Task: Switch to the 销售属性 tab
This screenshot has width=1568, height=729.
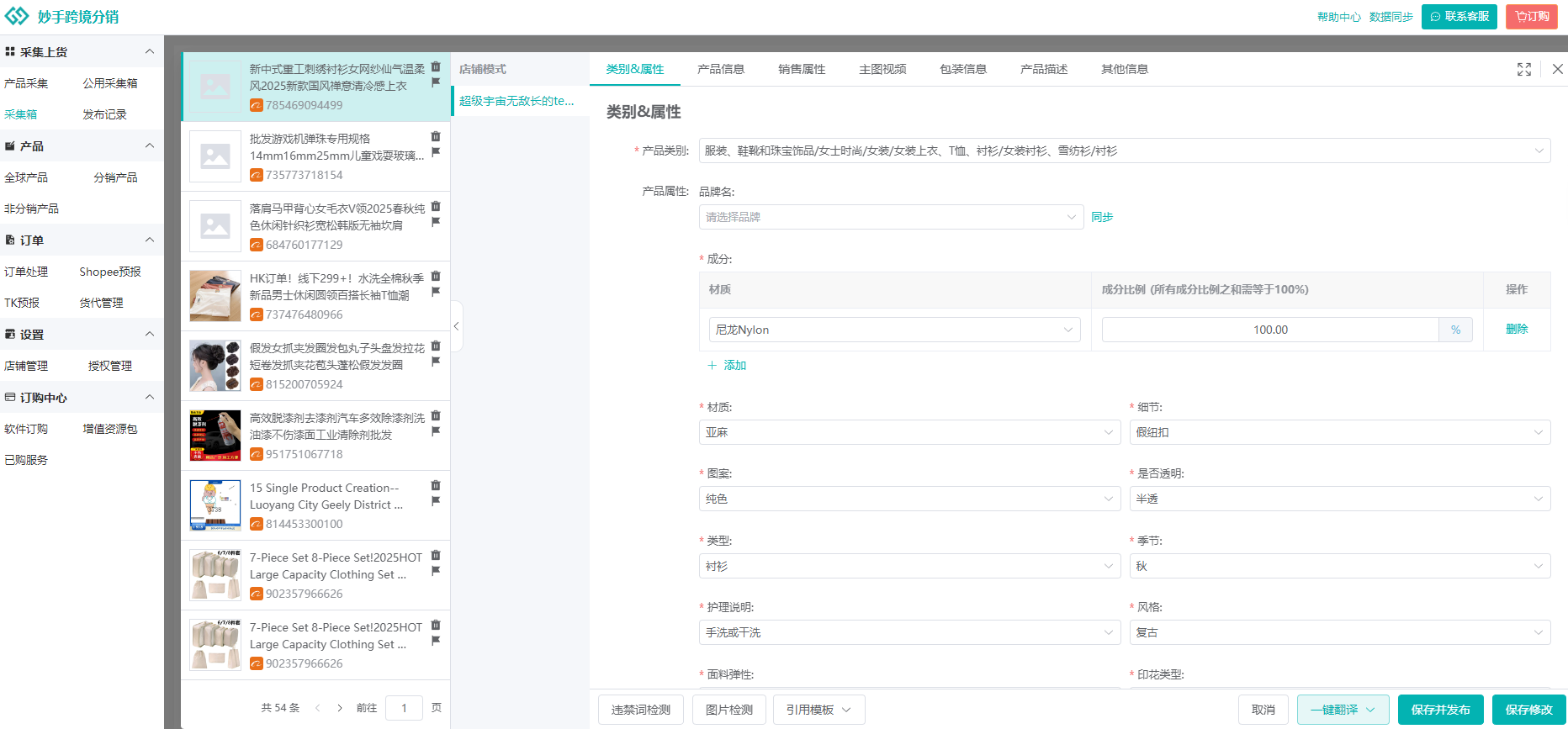Action: 801,69
